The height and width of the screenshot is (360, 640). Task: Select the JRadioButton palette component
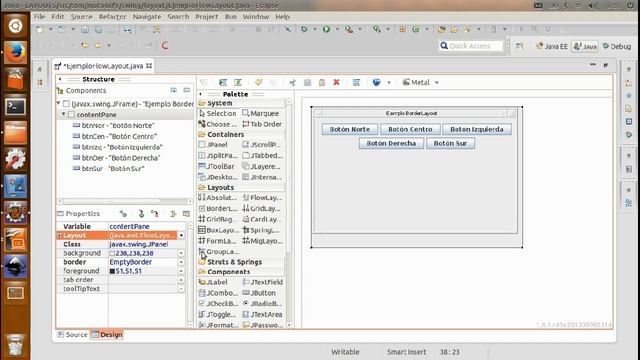point(262,304)
